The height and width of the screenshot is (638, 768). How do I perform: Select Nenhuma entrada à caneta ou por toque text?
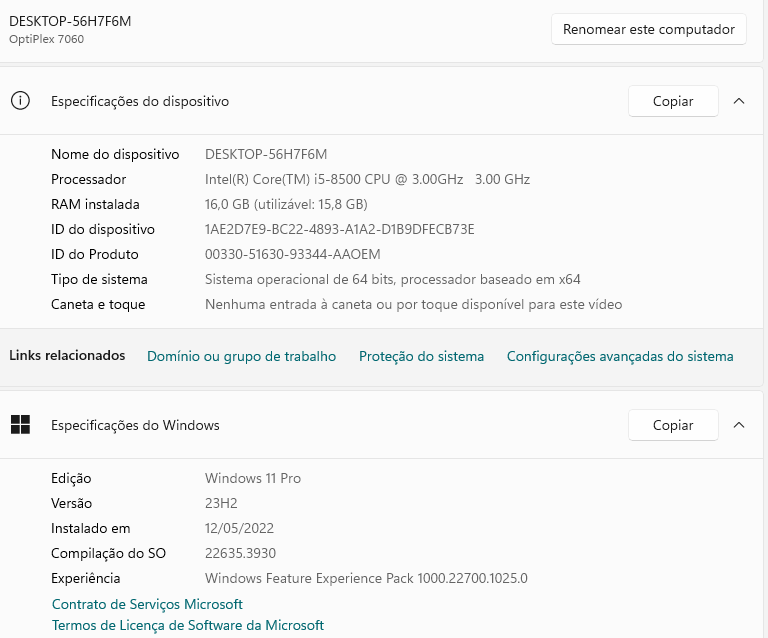coord(413,304)
